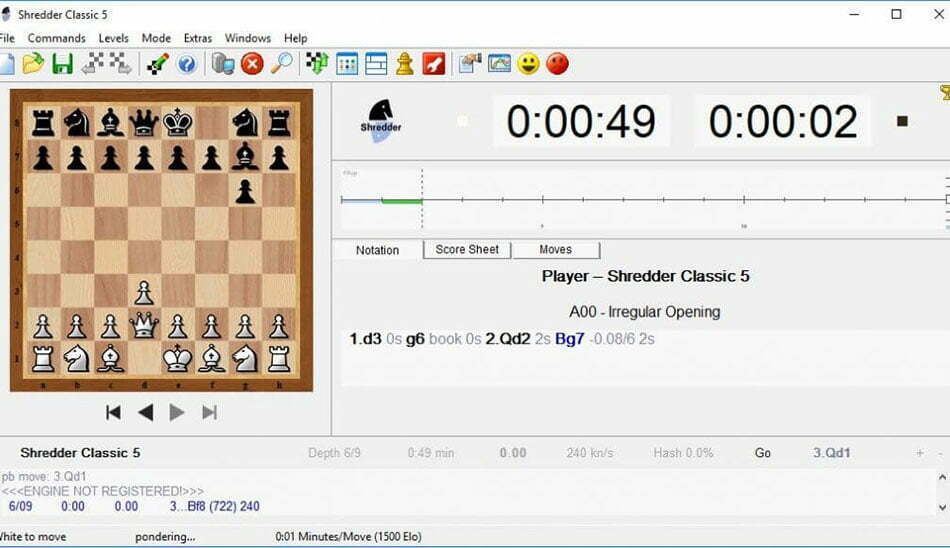Click the red wrench options icon
Viewport: 950px width, 548px height.
coord(434,64)
